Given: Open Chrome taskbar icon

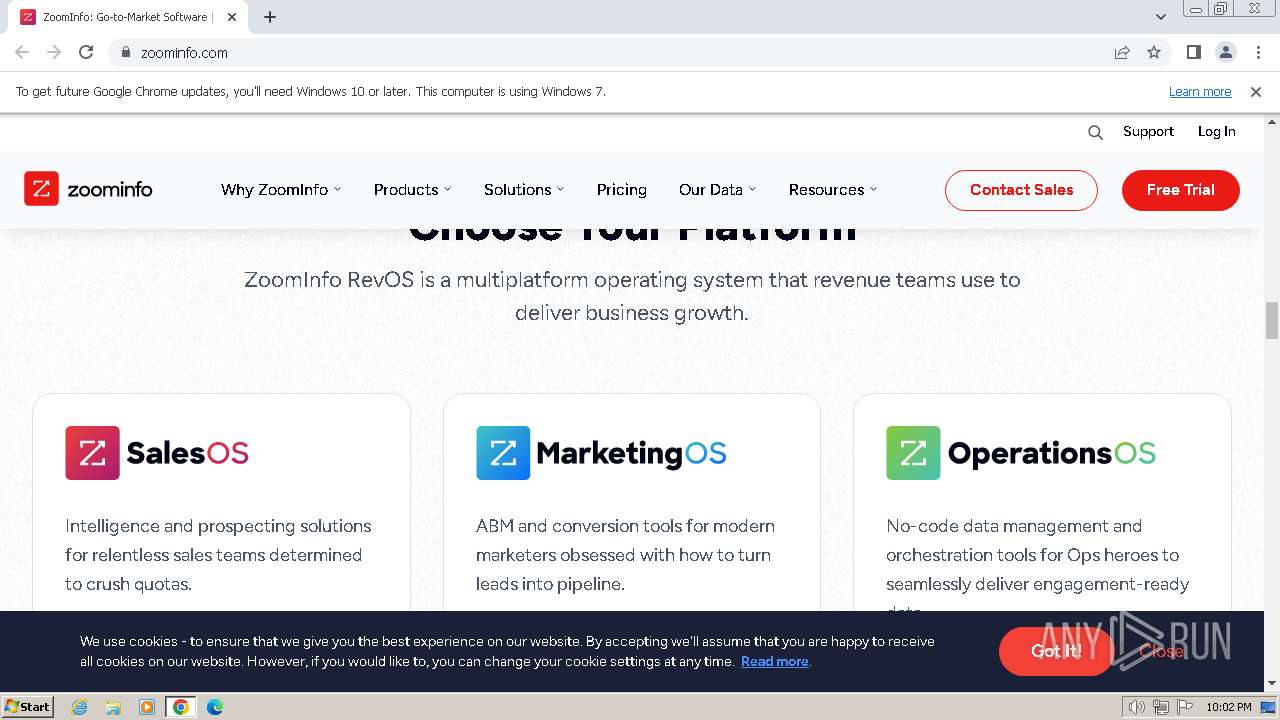Looking at the screenshot, I should click(181, 707).
